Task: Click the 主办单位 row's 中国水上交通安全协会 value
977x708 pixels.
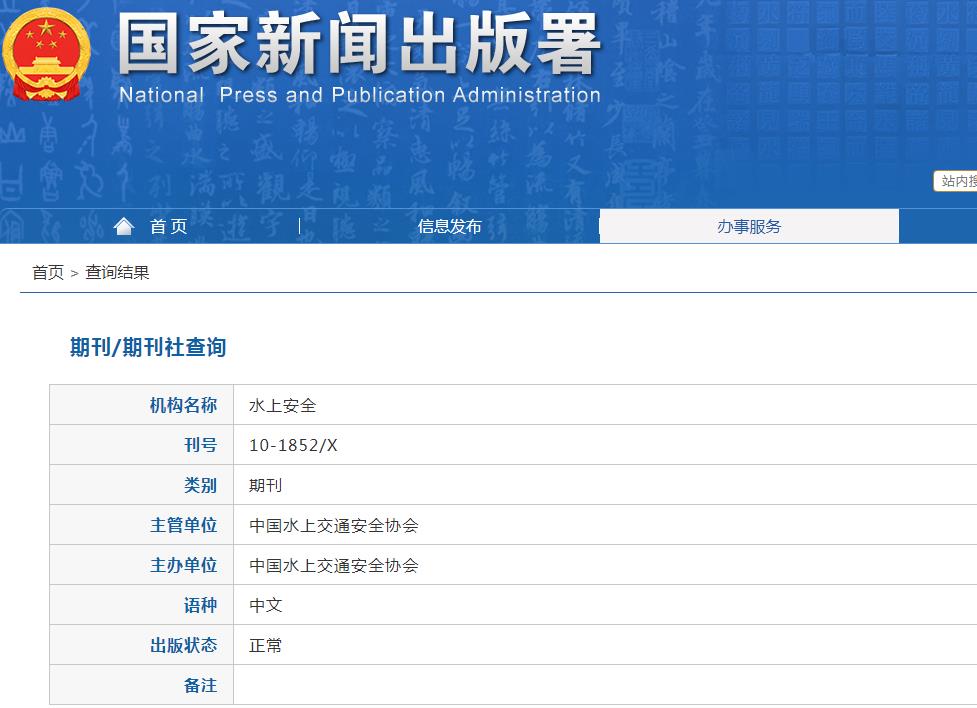Action: click(334, 565)
